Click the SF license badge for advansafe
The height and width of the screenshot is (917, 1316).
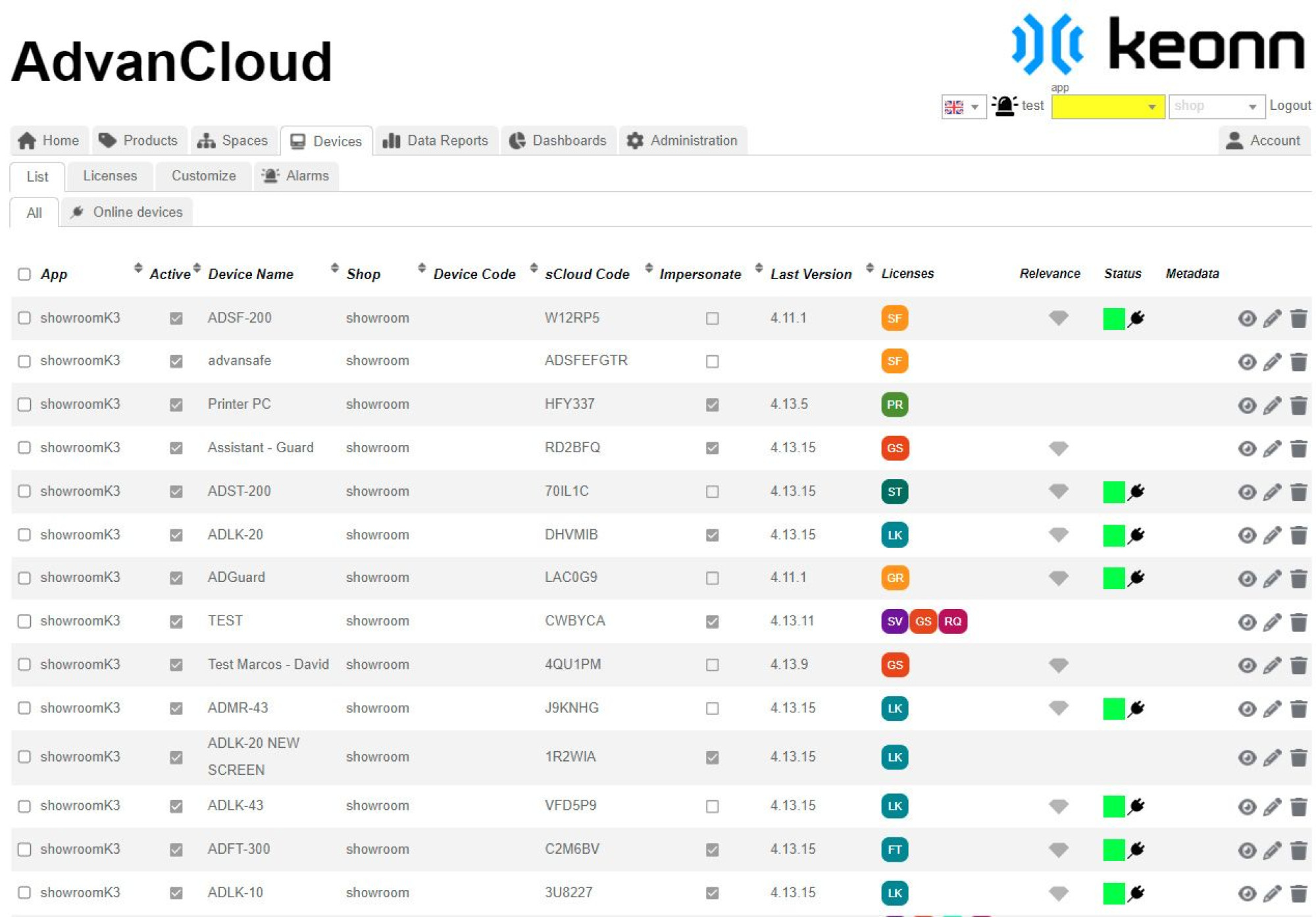(894, 361)
